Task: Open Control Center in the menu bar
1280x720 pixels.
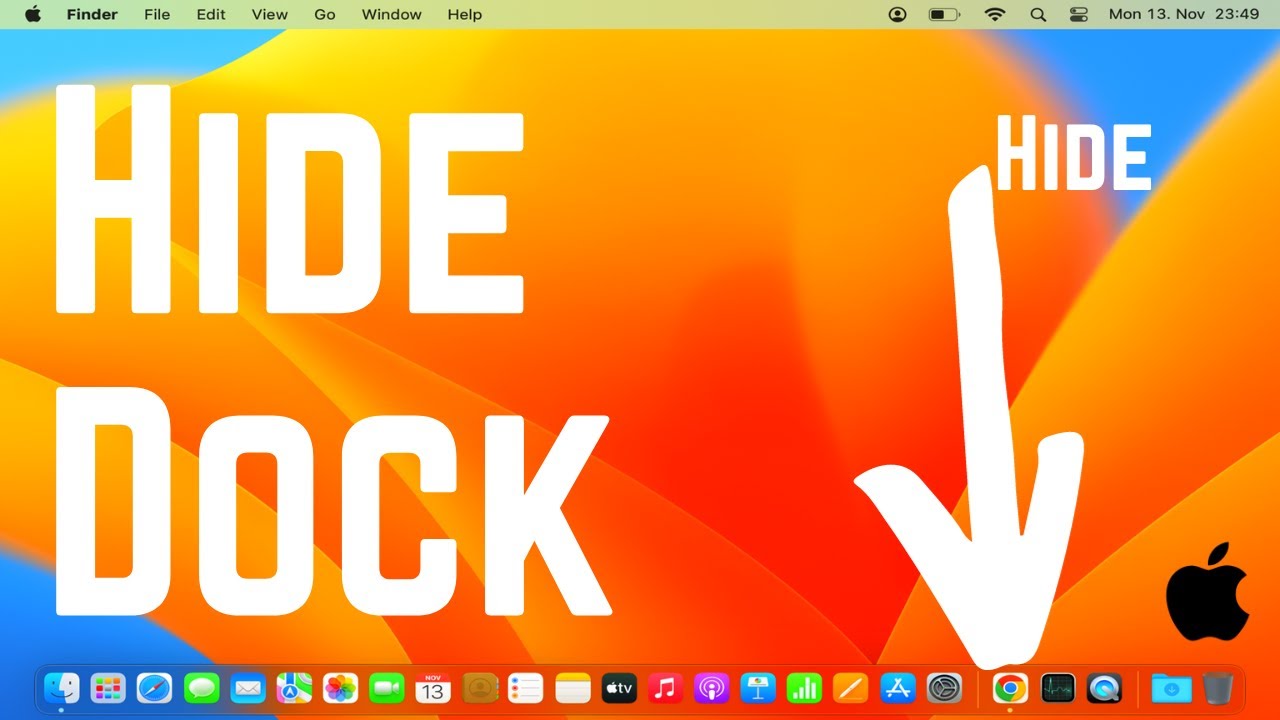Action: [1079, 14]
